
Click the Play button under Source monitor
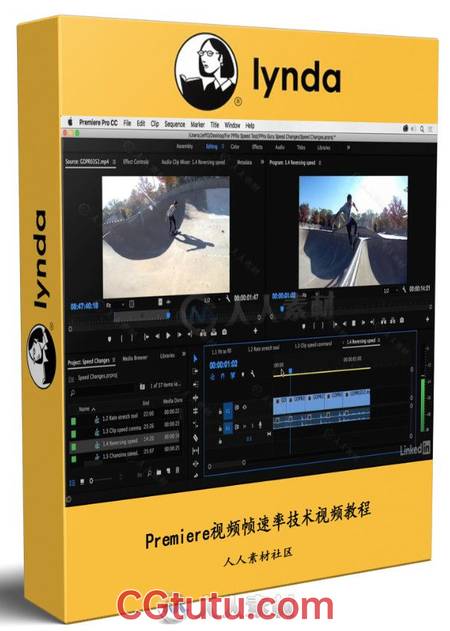168,335
